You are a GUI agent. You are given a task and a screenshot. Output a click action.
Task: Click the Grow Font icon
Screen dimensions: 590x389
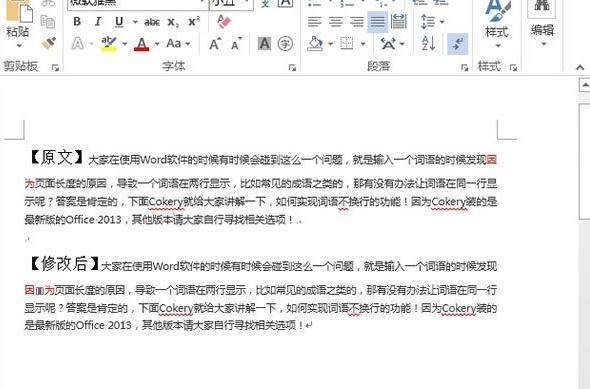click(215, 44)
